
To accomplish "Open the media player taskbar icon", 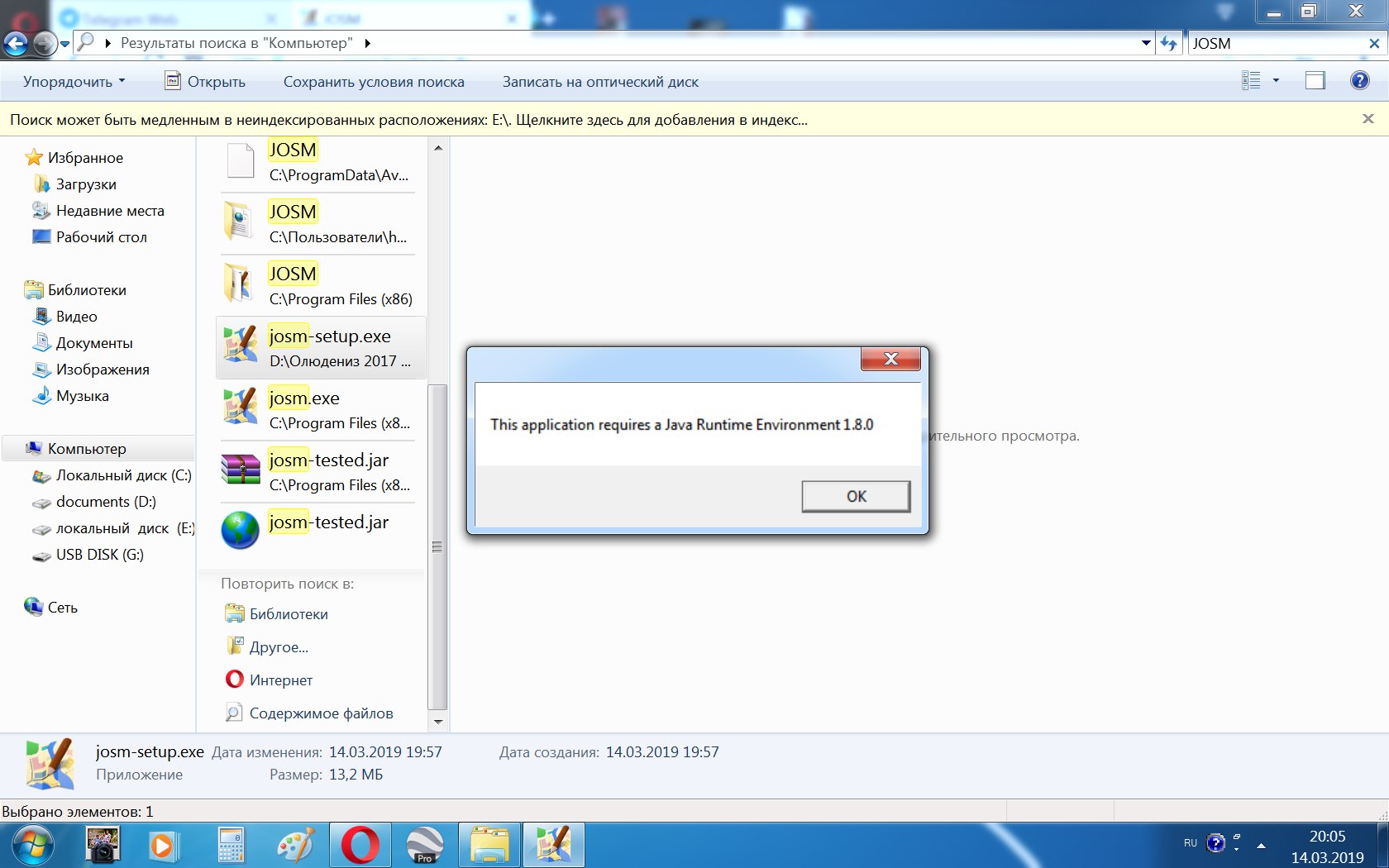I will point(163,845).
